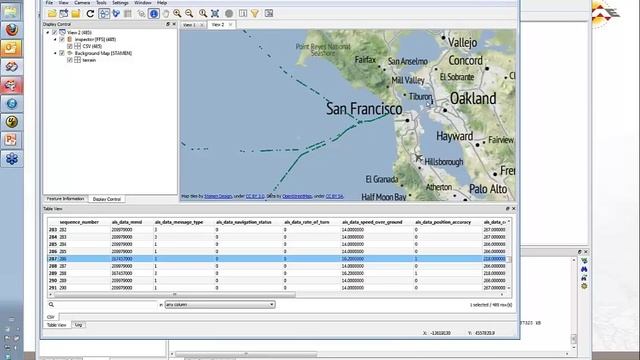Open the Tools menu

pyautogui.click(x=101, y=2)
